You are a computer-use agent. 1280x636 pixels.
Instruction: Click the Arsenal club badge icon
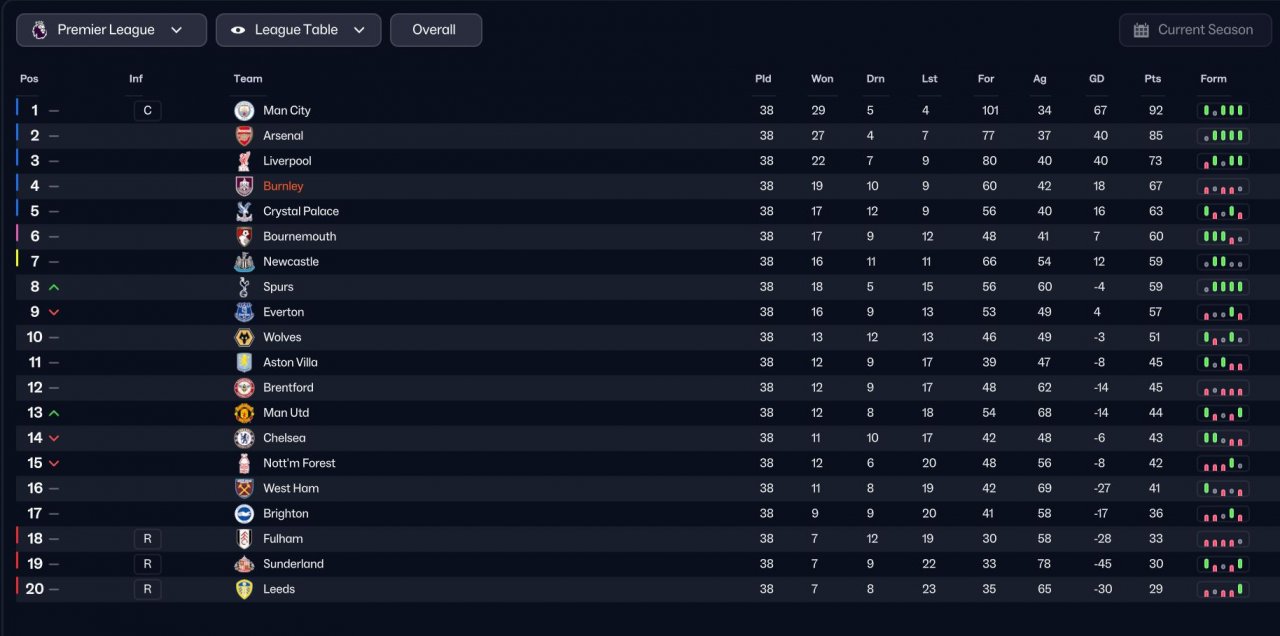coord(244,136)
